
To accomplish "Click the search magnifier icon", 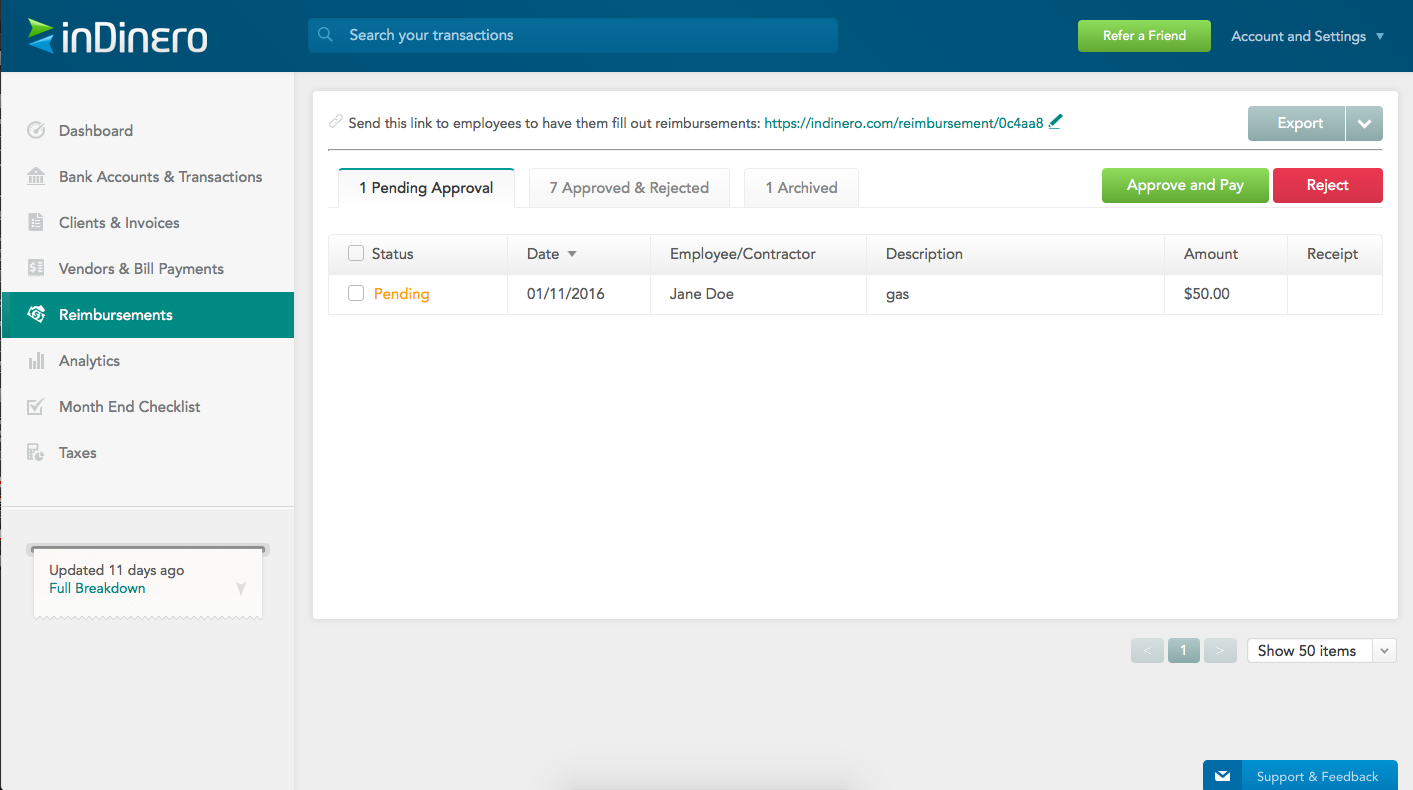I will coord(325,35).
